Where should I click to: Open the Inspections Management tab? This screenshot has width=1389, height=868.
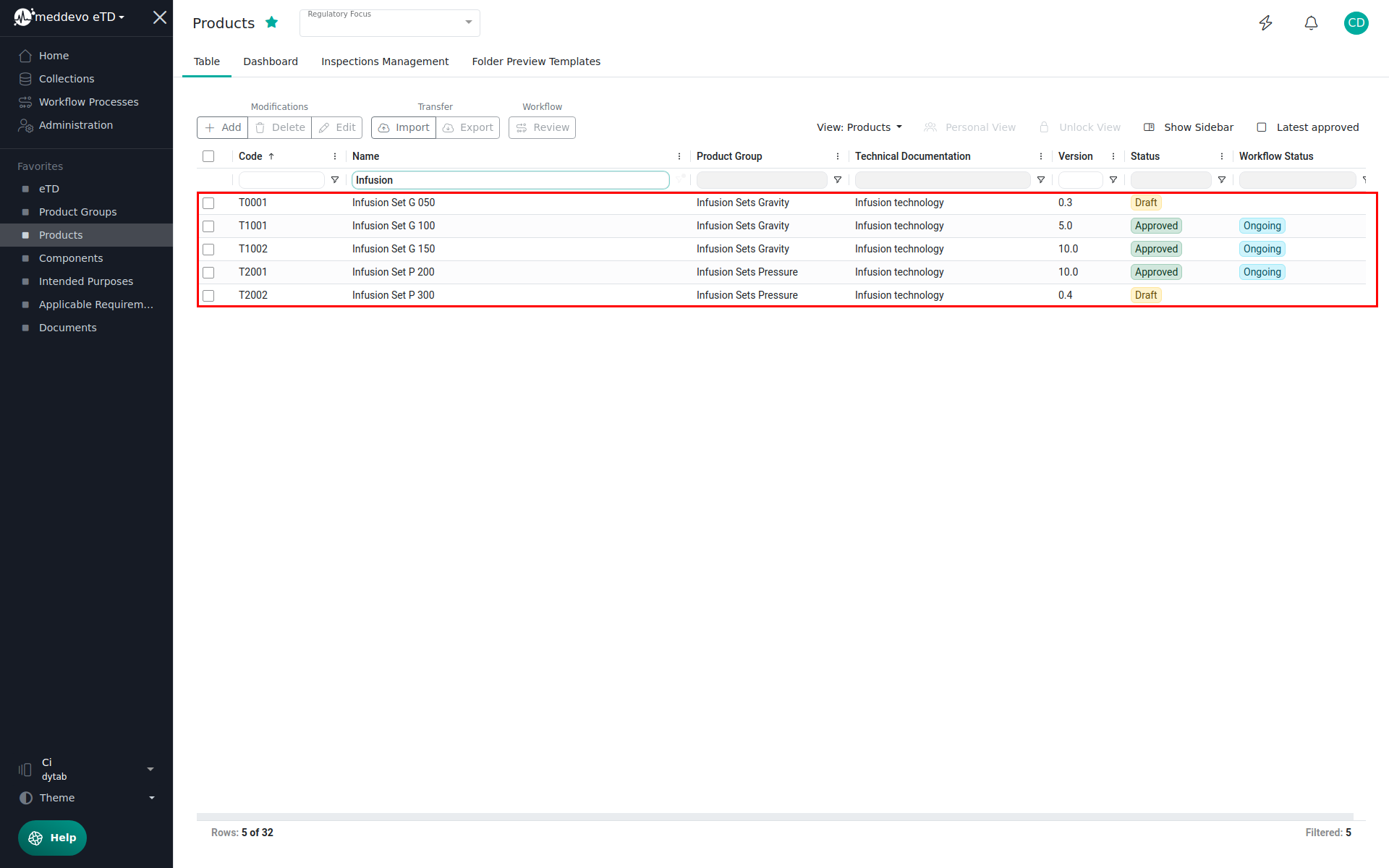click(x=385, y=61)
